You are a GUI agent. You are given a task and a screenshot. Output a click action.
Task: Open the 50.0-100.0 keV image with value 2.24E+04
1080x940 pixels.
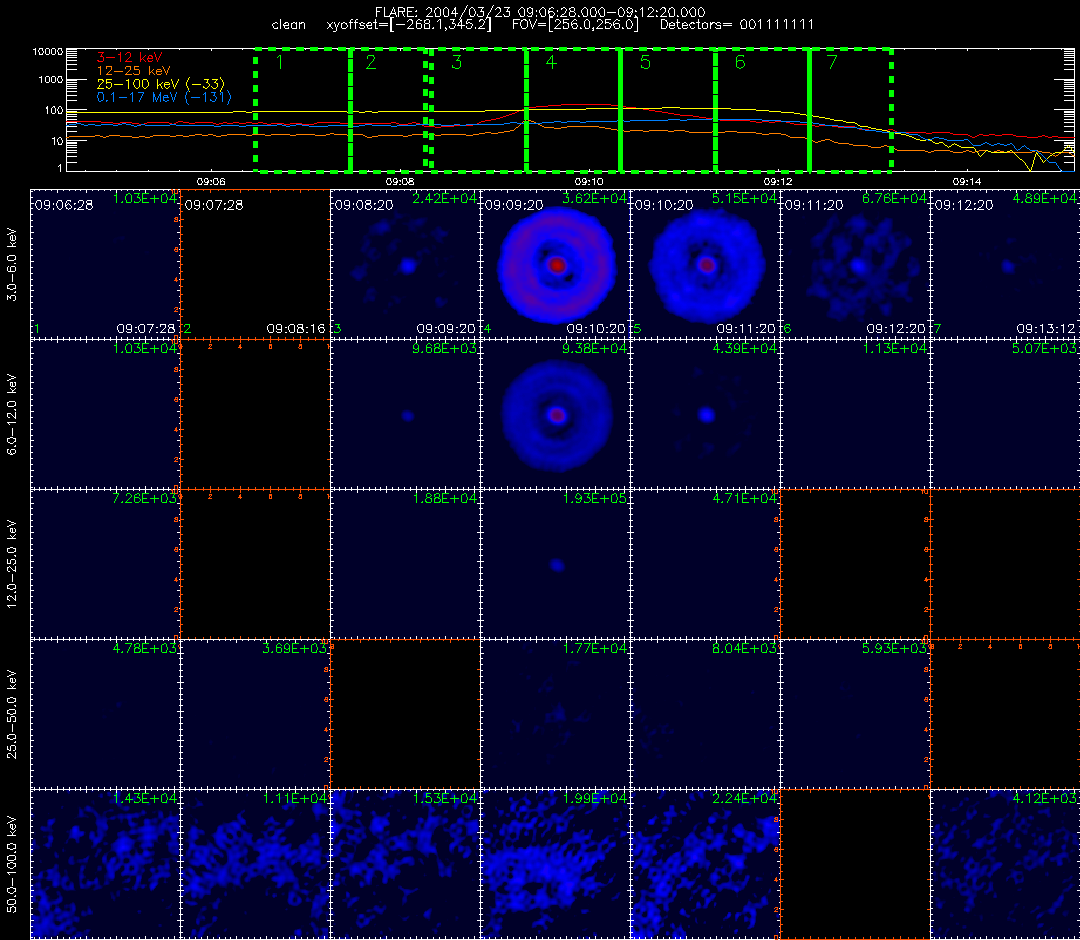point(706,865)
